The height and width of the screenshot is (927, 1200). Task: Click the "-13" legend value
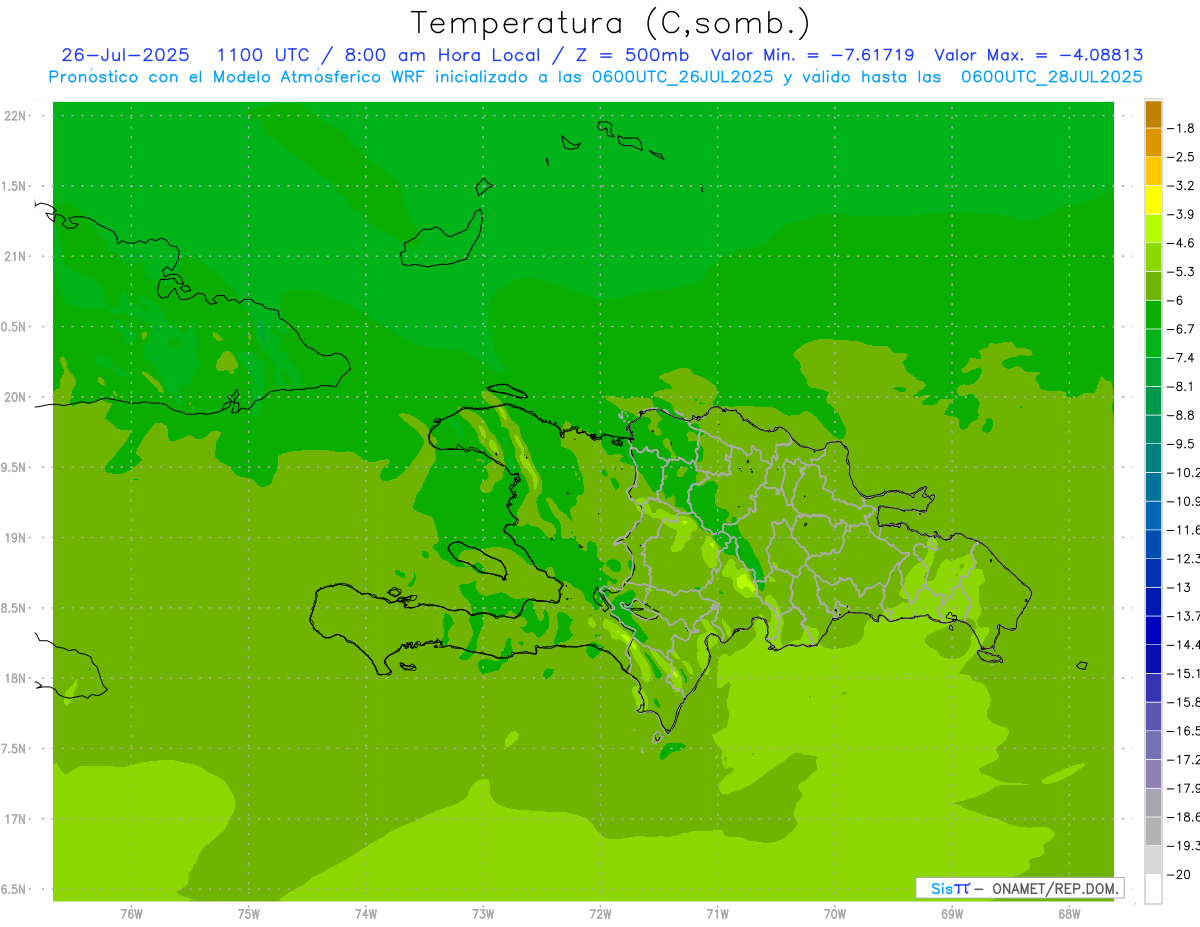click(x=1179, y=587)
